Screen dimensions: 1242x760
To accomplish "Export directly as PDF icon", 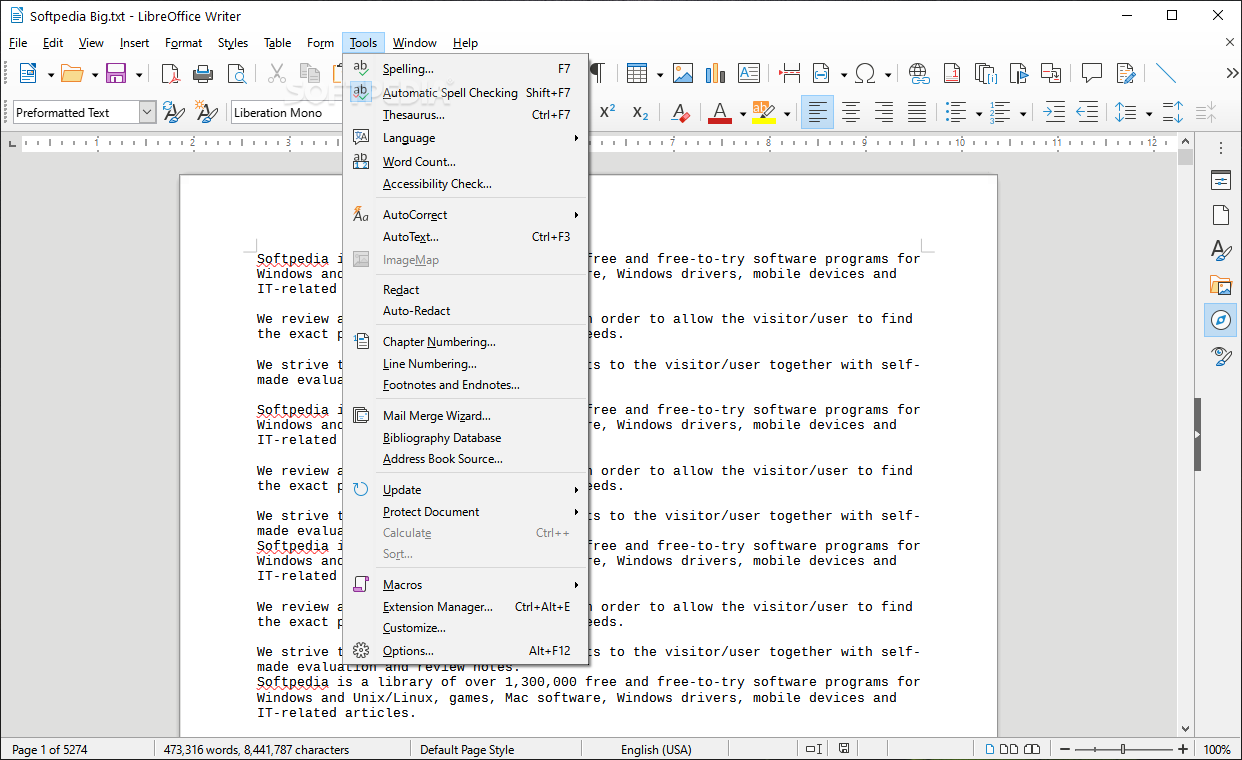I will click(x=171, y=73).
